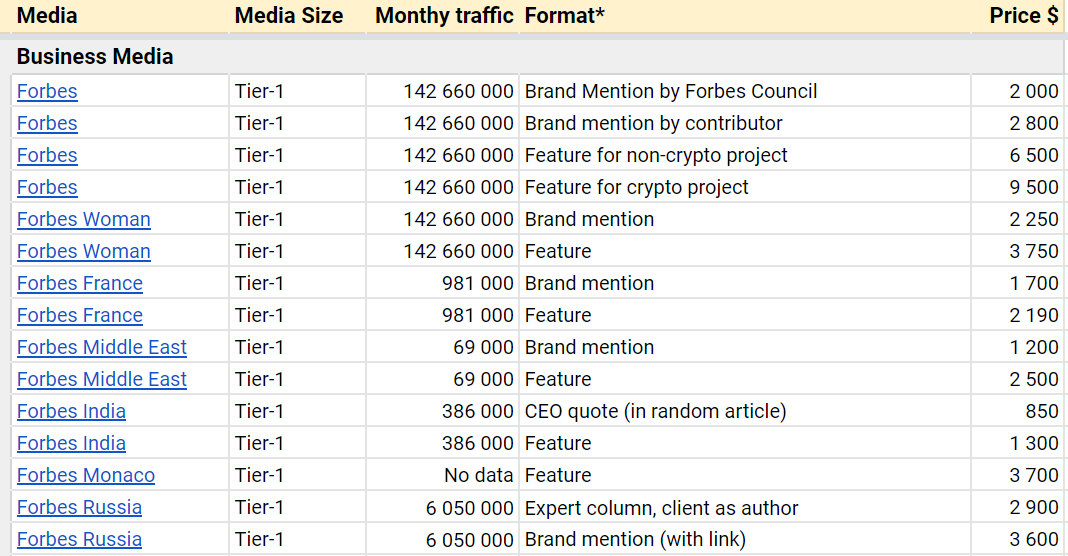
Task: Select the 6 050 000 traffic cell in Expert column row
Action: pyautogui.click(x=443, y=508)
